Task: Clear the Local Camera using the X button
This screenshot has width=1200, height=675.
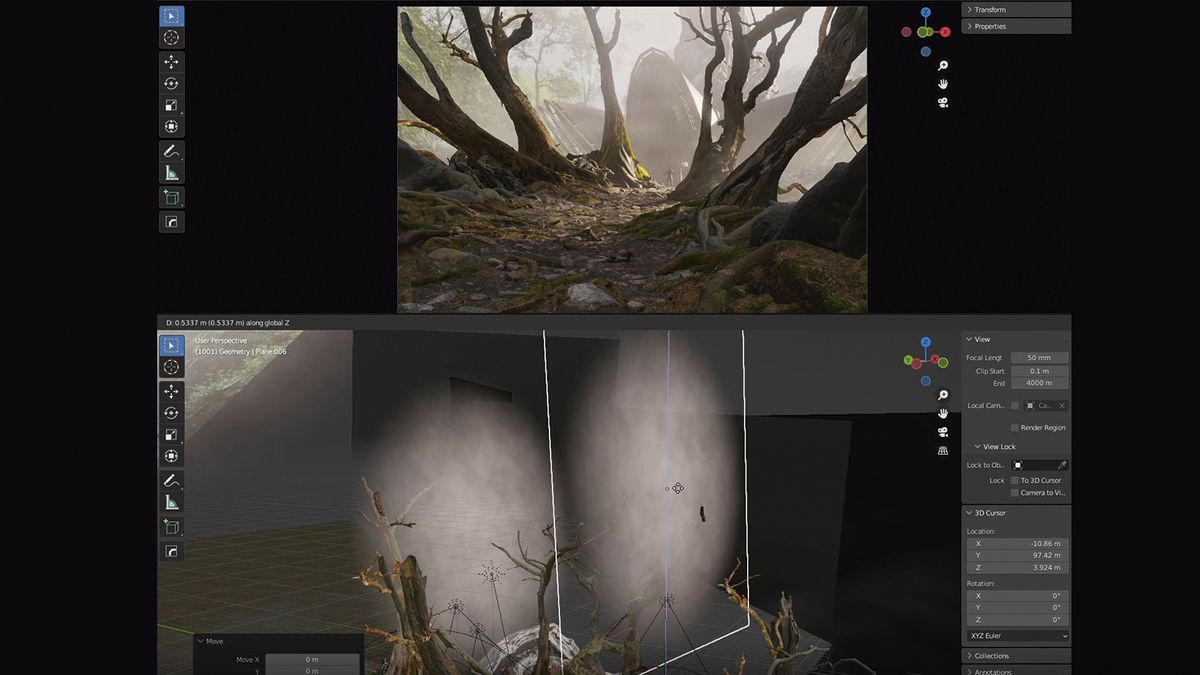Action: point(1063,404)
